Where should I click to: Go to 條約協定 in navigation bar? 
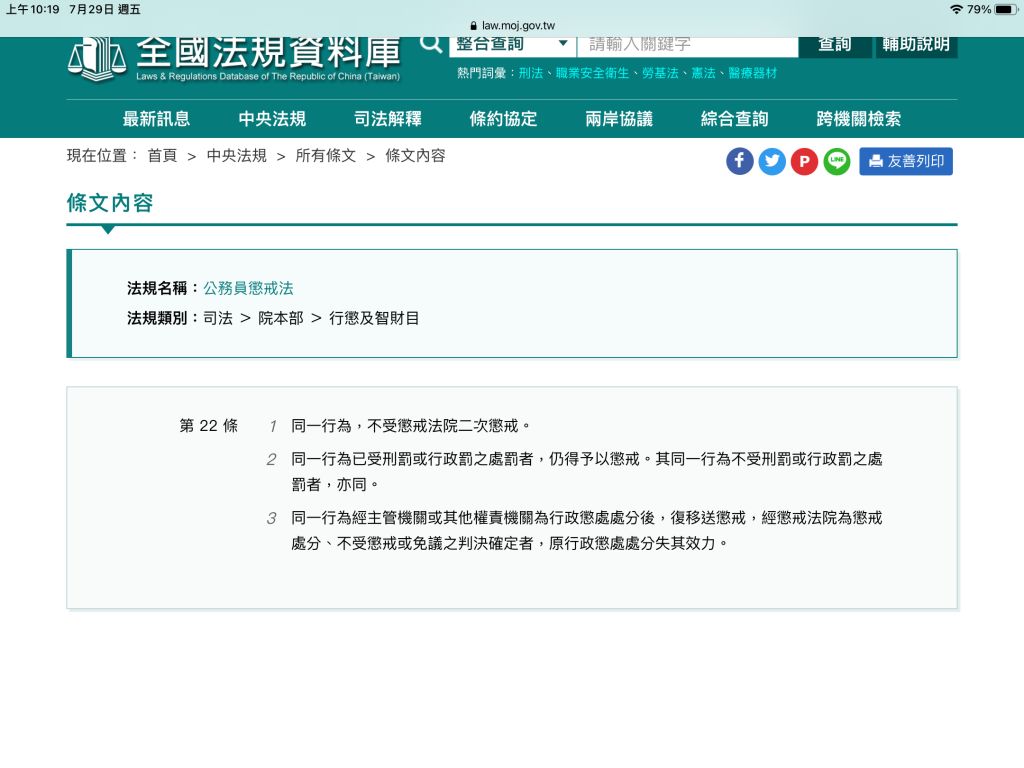503,119
